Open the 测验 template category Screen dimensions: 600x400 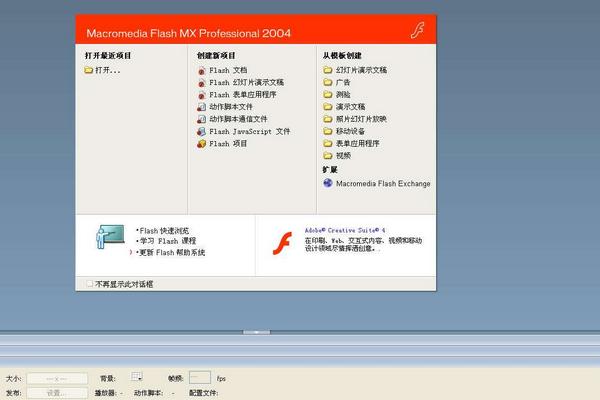pyautogui.click(x=343, y=95)
